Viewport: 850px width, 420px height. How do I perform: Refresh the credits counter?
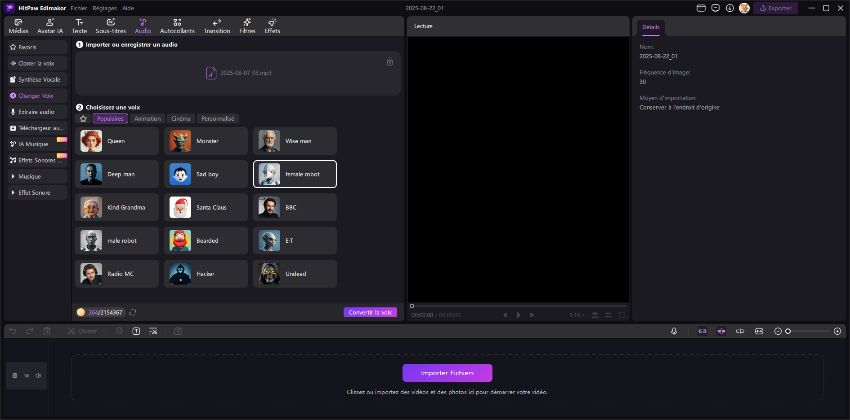pos(133,312)
